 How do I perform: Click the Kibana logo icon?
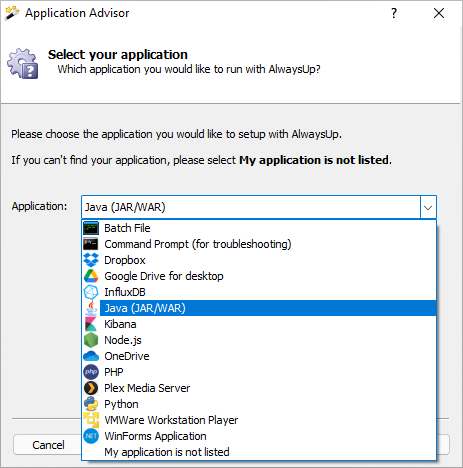(91, 324)
